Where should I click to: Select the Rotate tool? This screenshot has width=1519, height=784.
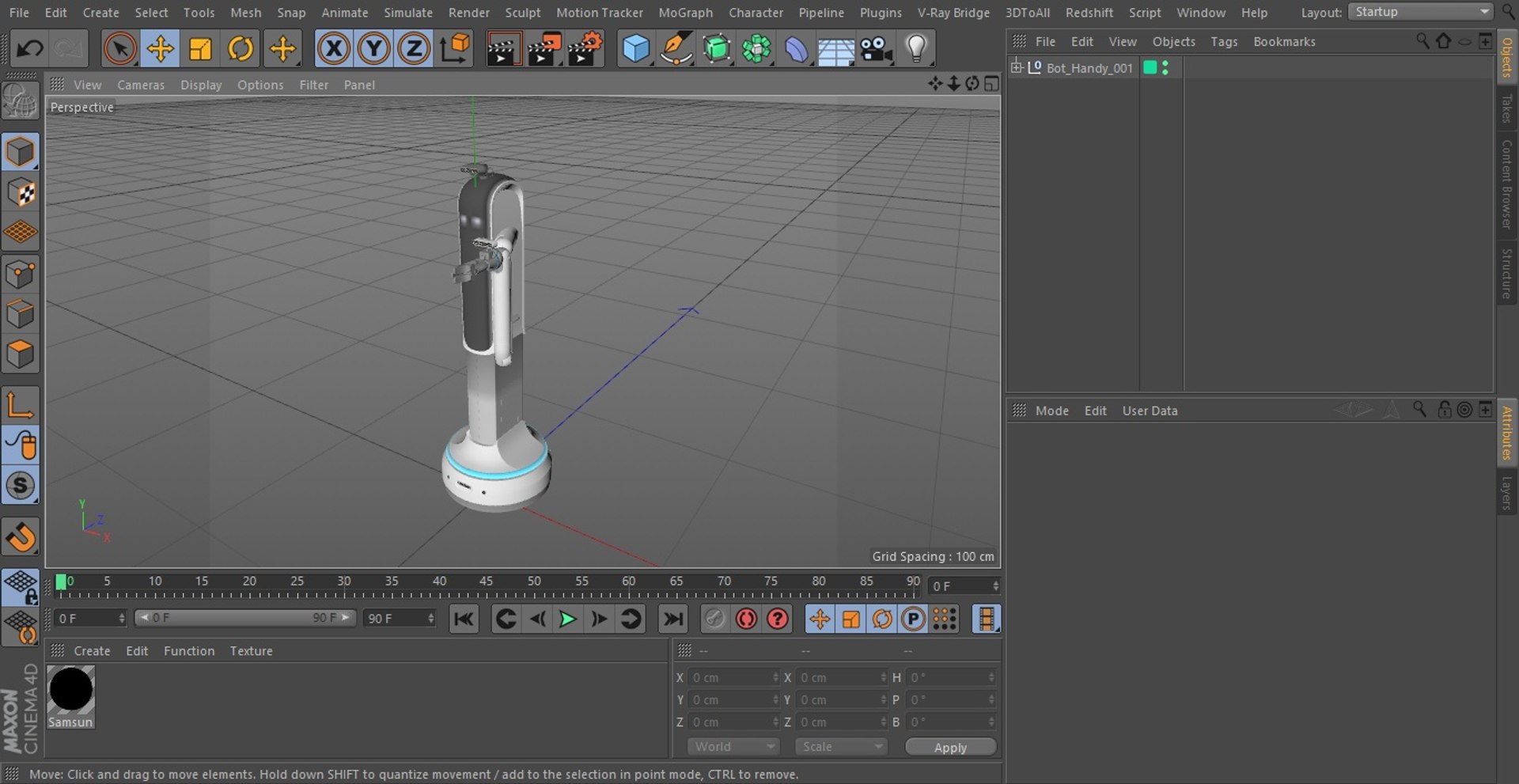click(x=241, y=49)
